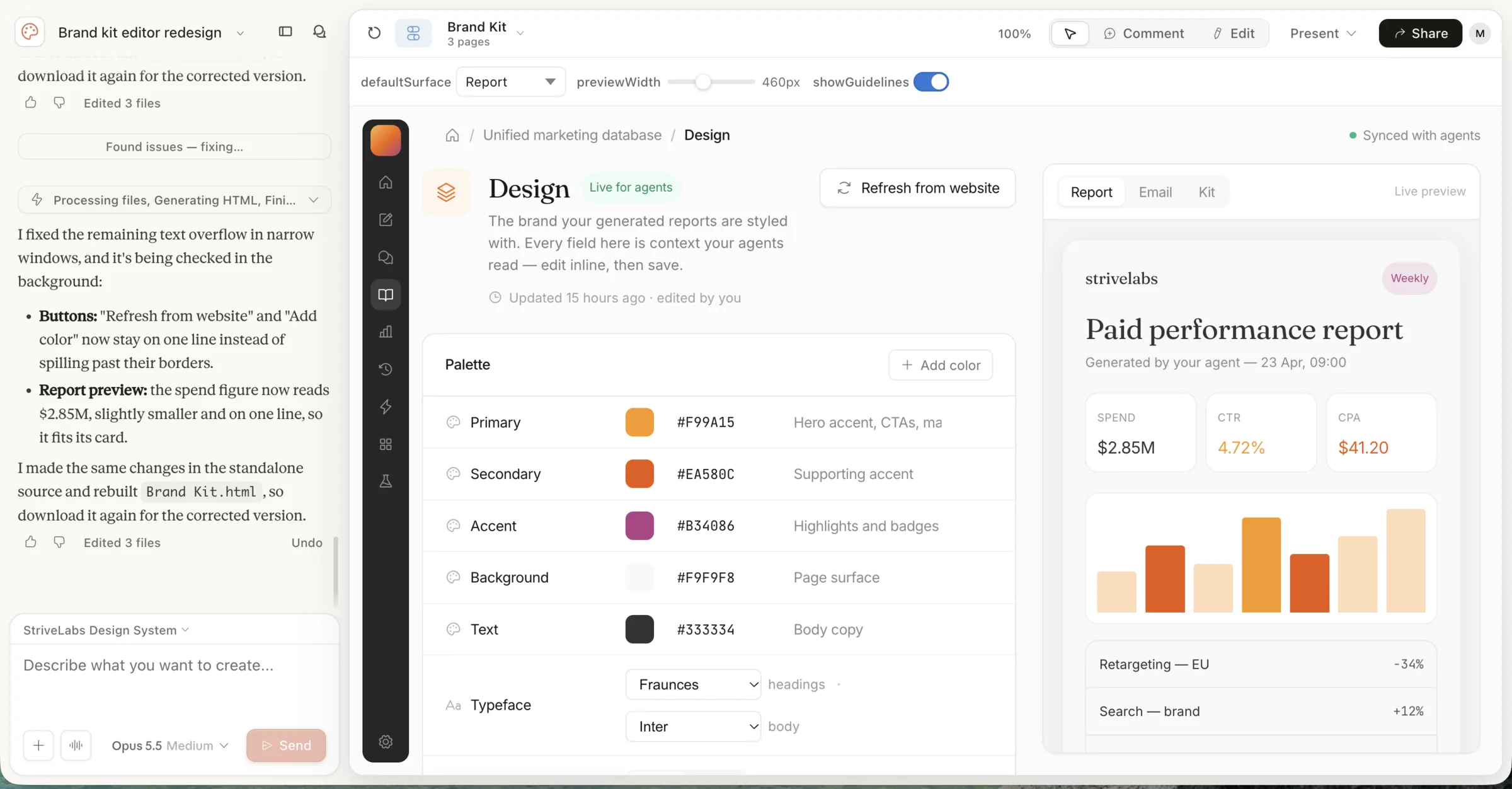Open the chat bubbles icon in the dark sidebar
Image resolution: width=1512 pixels, height=789 pixels.
(x=386, y=257)
